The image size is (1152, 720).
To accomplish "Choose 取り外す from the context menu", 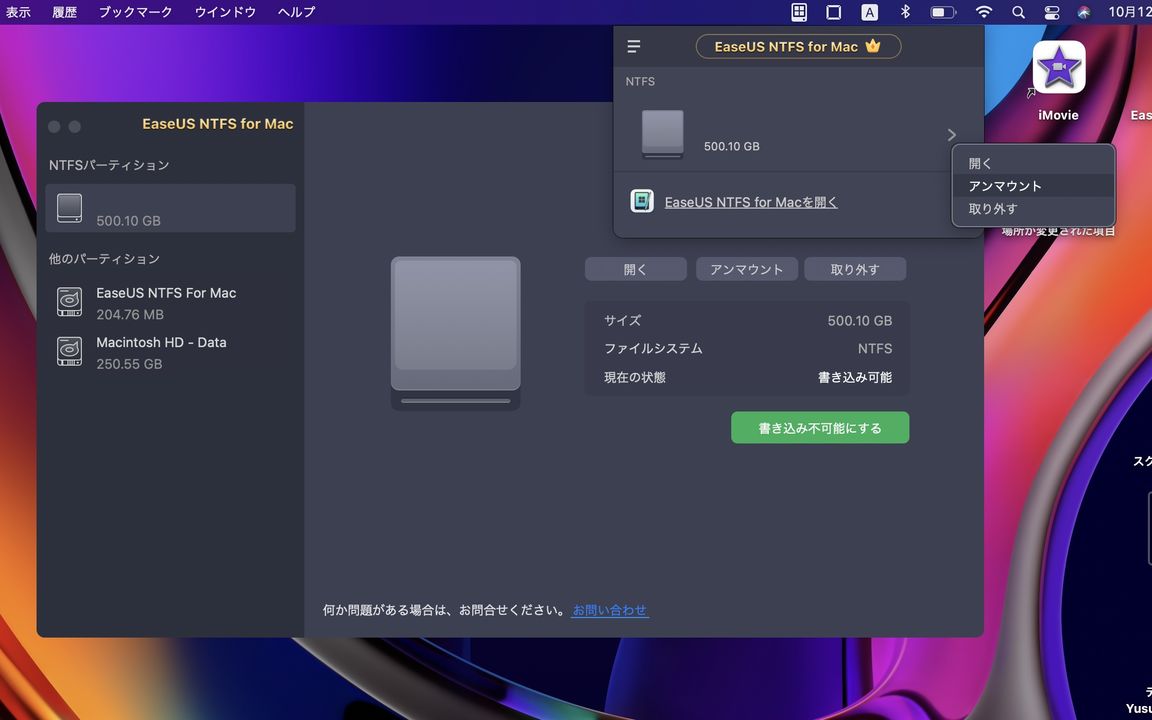I will coord(1033,209).
